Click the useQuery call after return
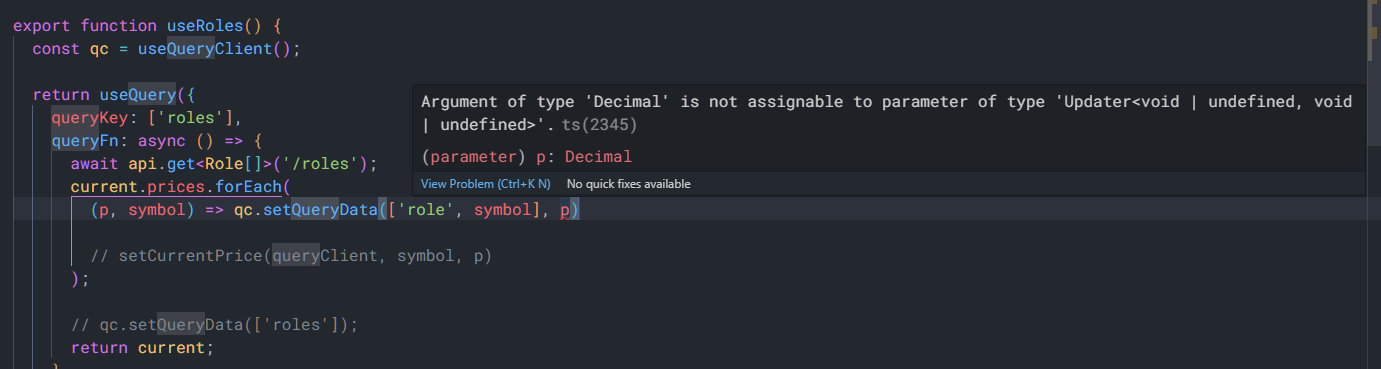The width and height of the screenshot is (1381, 369). tap(137, 95)
